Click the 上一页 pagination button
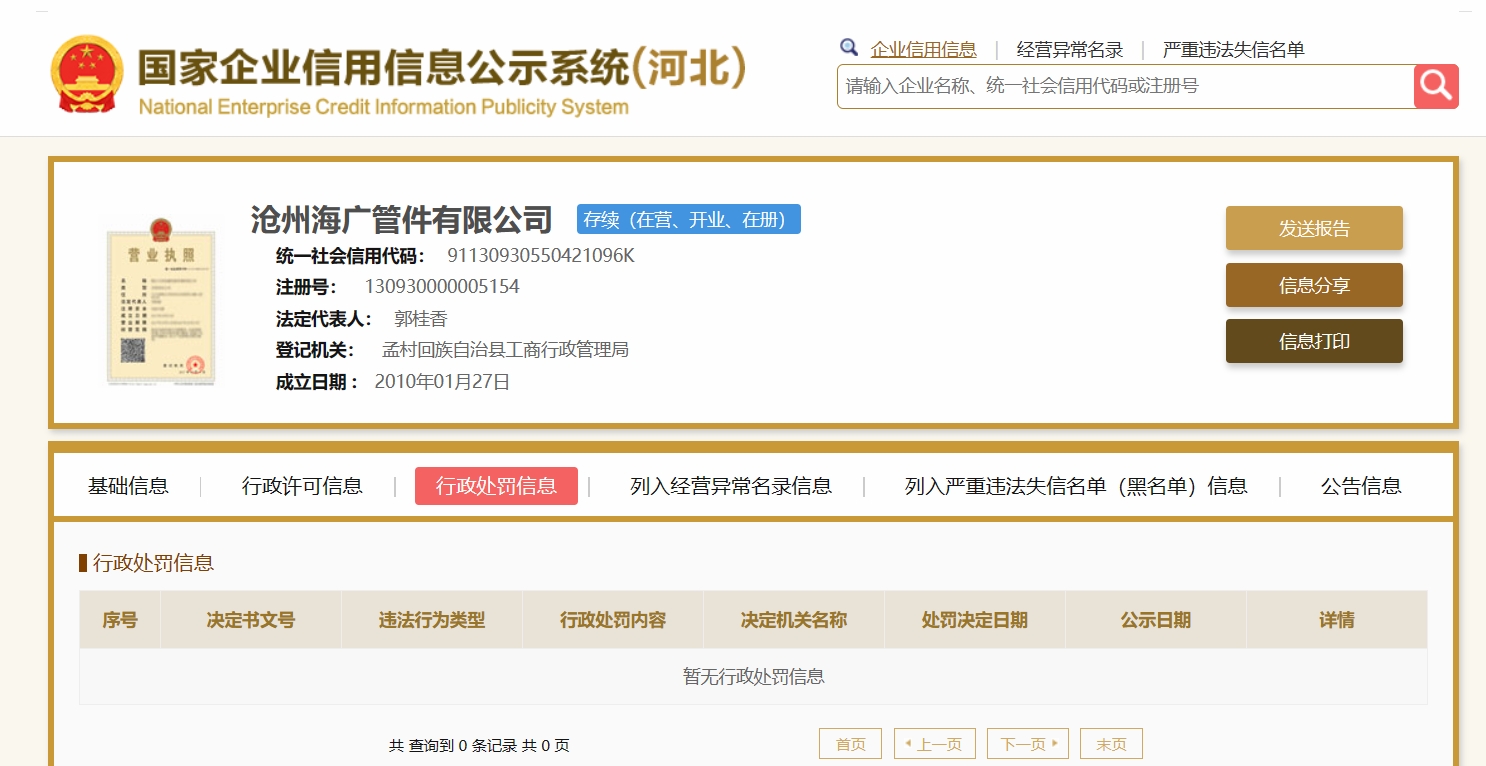Screen dimensions: 1486x766 pyautogui.click(x=934, y=744)
